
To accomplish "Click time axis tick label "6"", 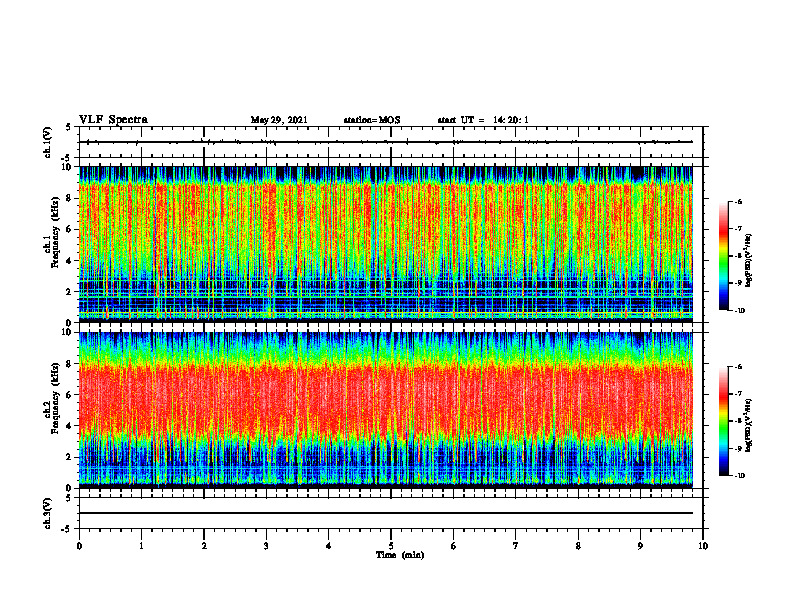I will (x=454, y=546).
